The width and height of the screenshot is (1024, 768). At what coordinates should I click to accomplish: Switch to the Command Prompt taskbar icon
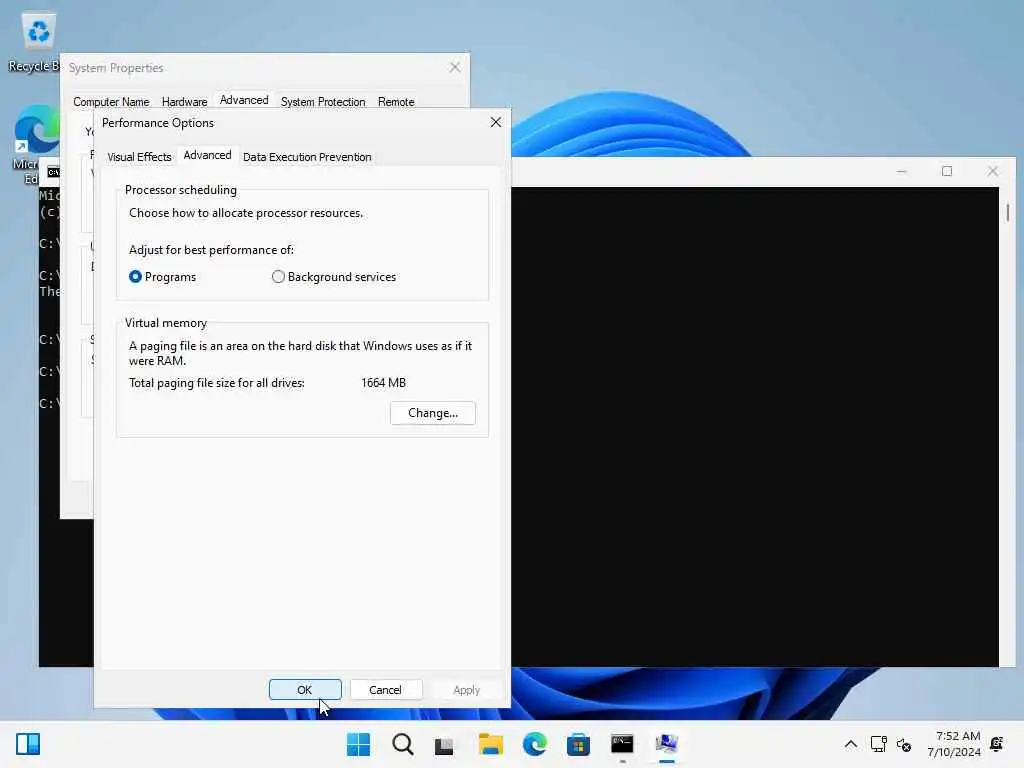coord(622,744)
